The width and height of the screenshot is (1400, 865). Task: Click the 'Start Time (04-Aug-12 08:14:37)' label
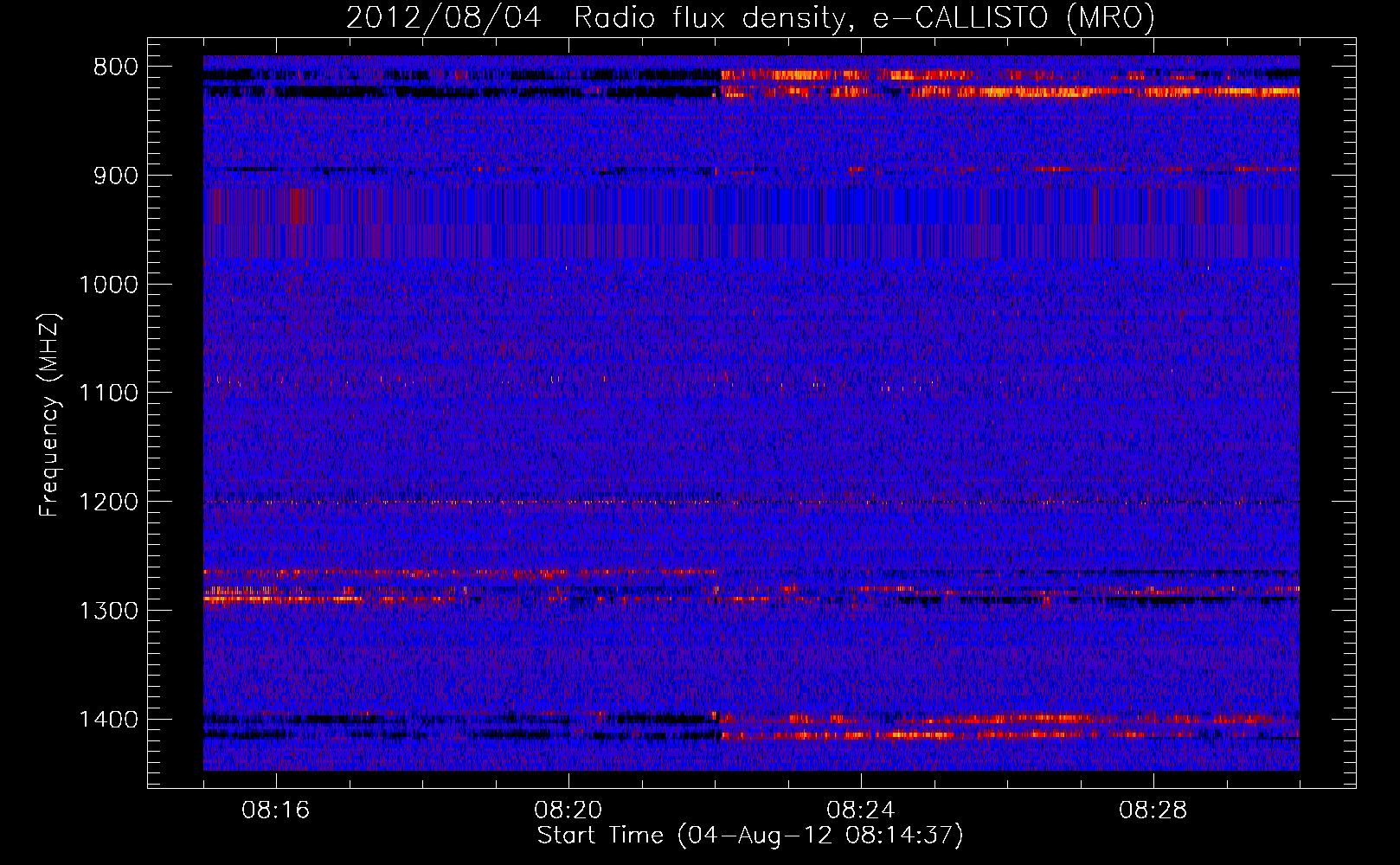pos(750,836)
